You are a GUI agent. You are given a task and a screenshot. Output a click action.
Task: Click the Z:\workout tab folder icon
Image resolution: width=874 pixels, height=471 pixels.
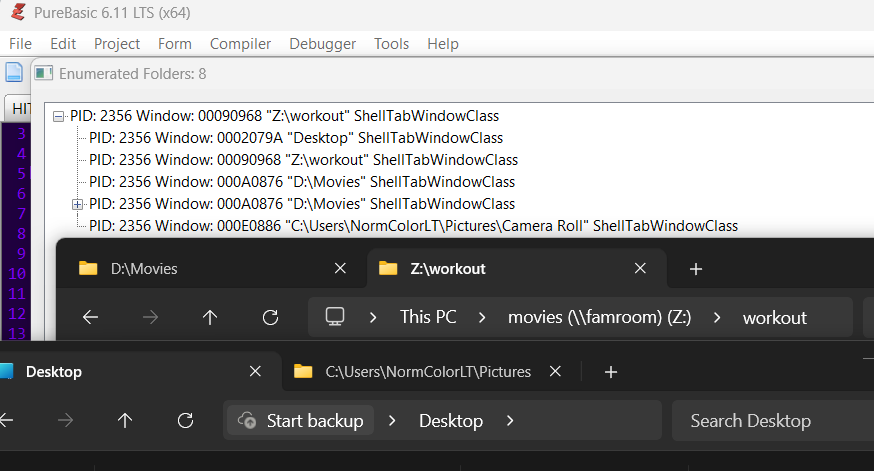[x=388, y=269]
